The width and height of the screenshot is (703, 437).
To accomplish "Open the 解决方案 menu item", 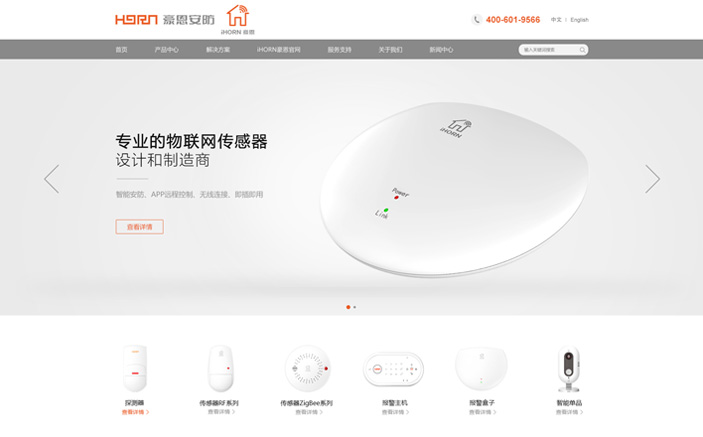I will click(x=218, y=50).
